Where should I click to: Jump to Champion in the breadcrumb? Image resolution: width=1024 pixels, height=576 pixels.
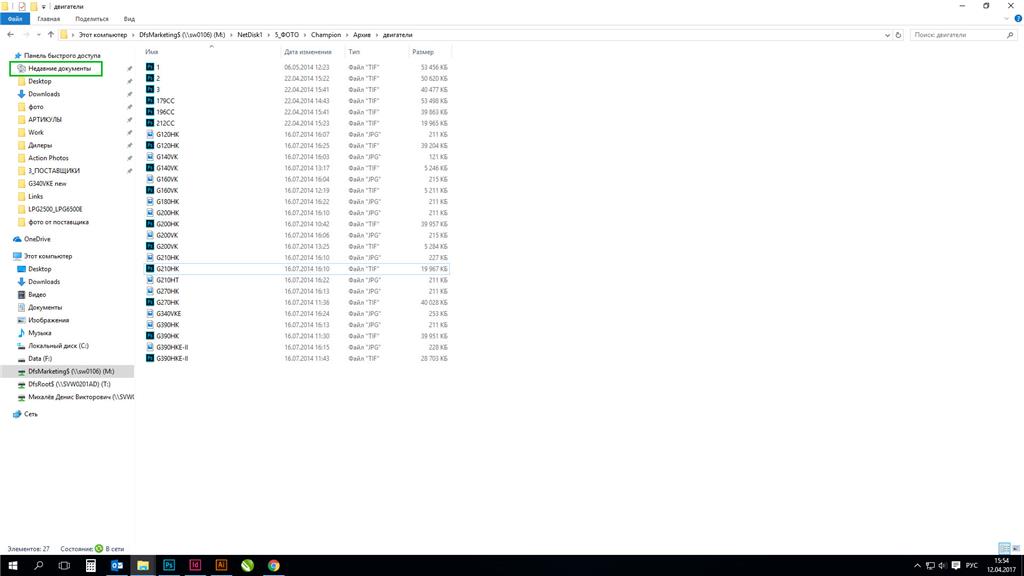pos(326,35)
